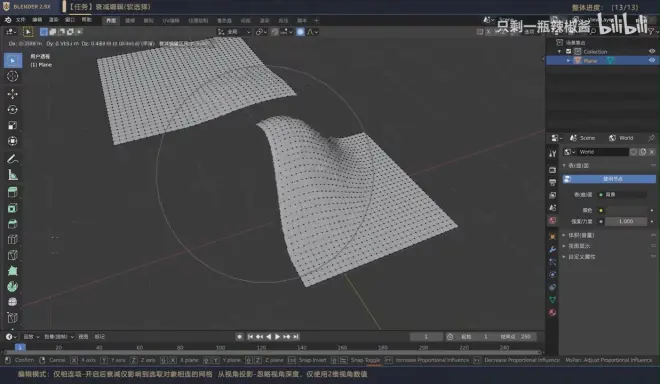
Task: Select the Knife tool
Action: [x=13, y=255]
